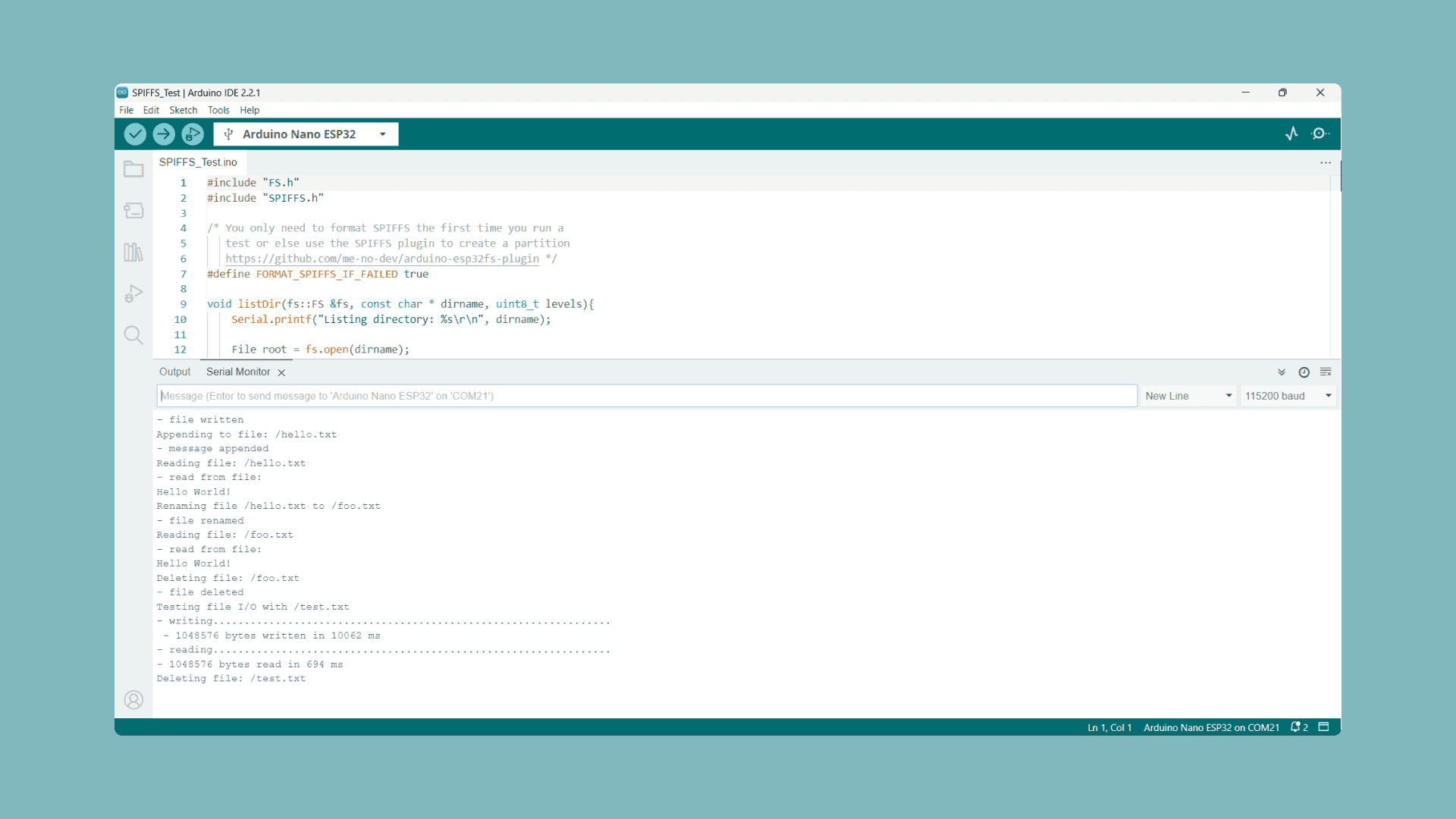Click the Upload arrow button
1456x819 pixels.
164,134
